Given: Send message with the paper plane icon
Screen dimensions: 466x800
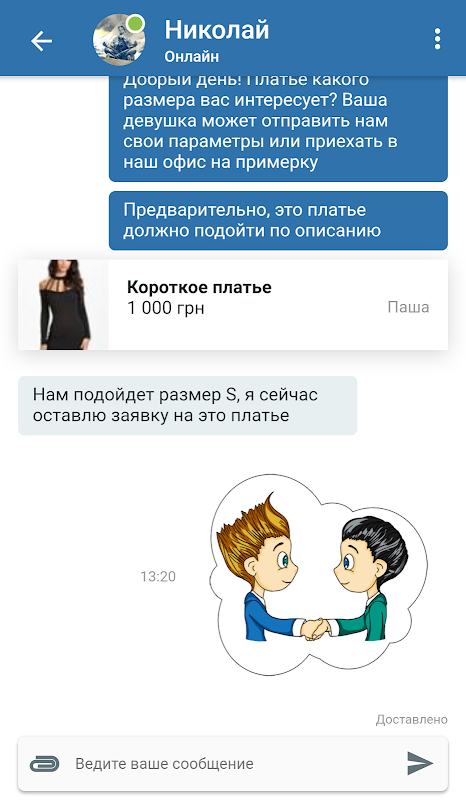Looking at the screenshot, I should coord(420,763).
